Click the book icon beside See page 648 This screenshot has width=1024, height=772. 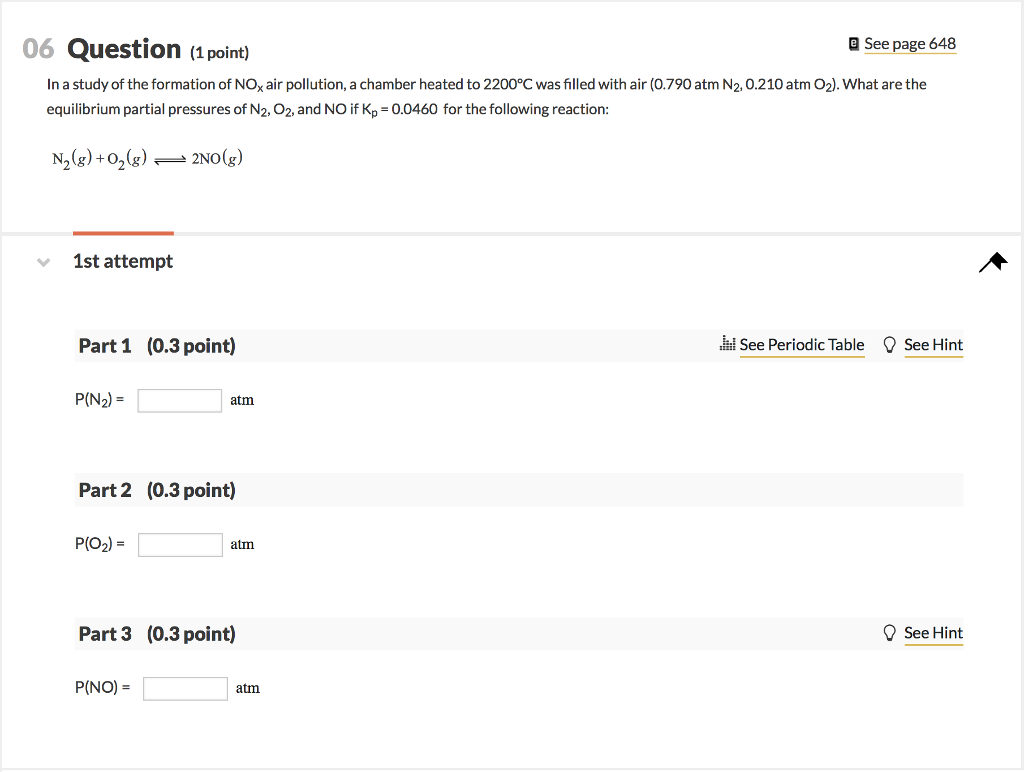854,44
